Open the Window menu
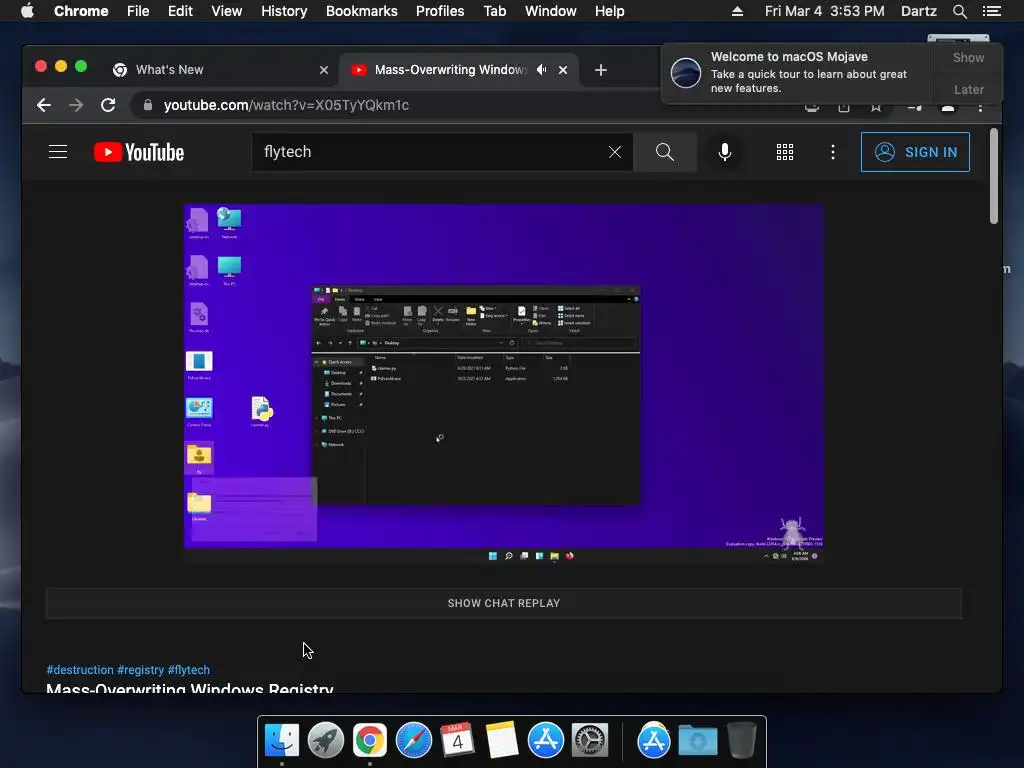1024x768 pixels. tap(551, 11)
